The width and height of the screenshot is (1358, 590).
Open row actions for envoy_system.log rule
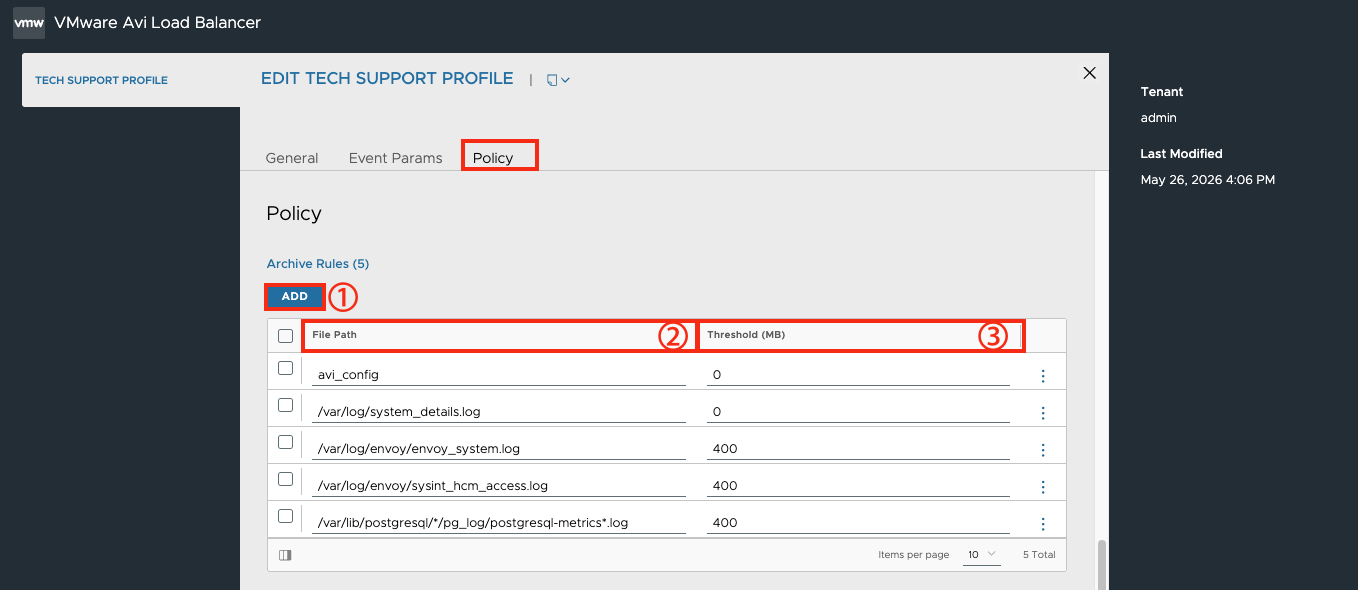point(1043,450)
